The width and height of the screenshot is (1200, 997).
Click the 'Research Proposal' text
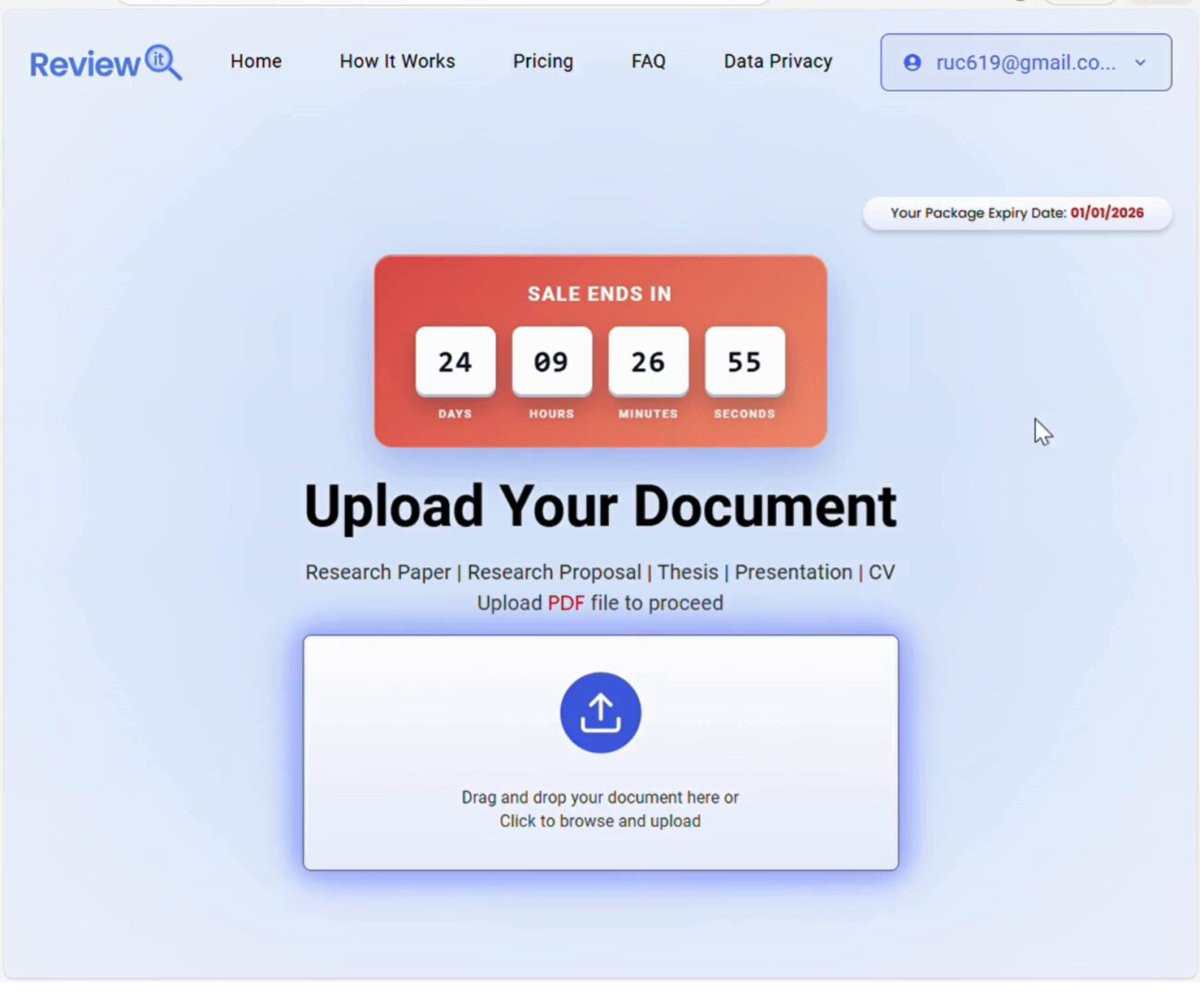[x=554, y=572]
